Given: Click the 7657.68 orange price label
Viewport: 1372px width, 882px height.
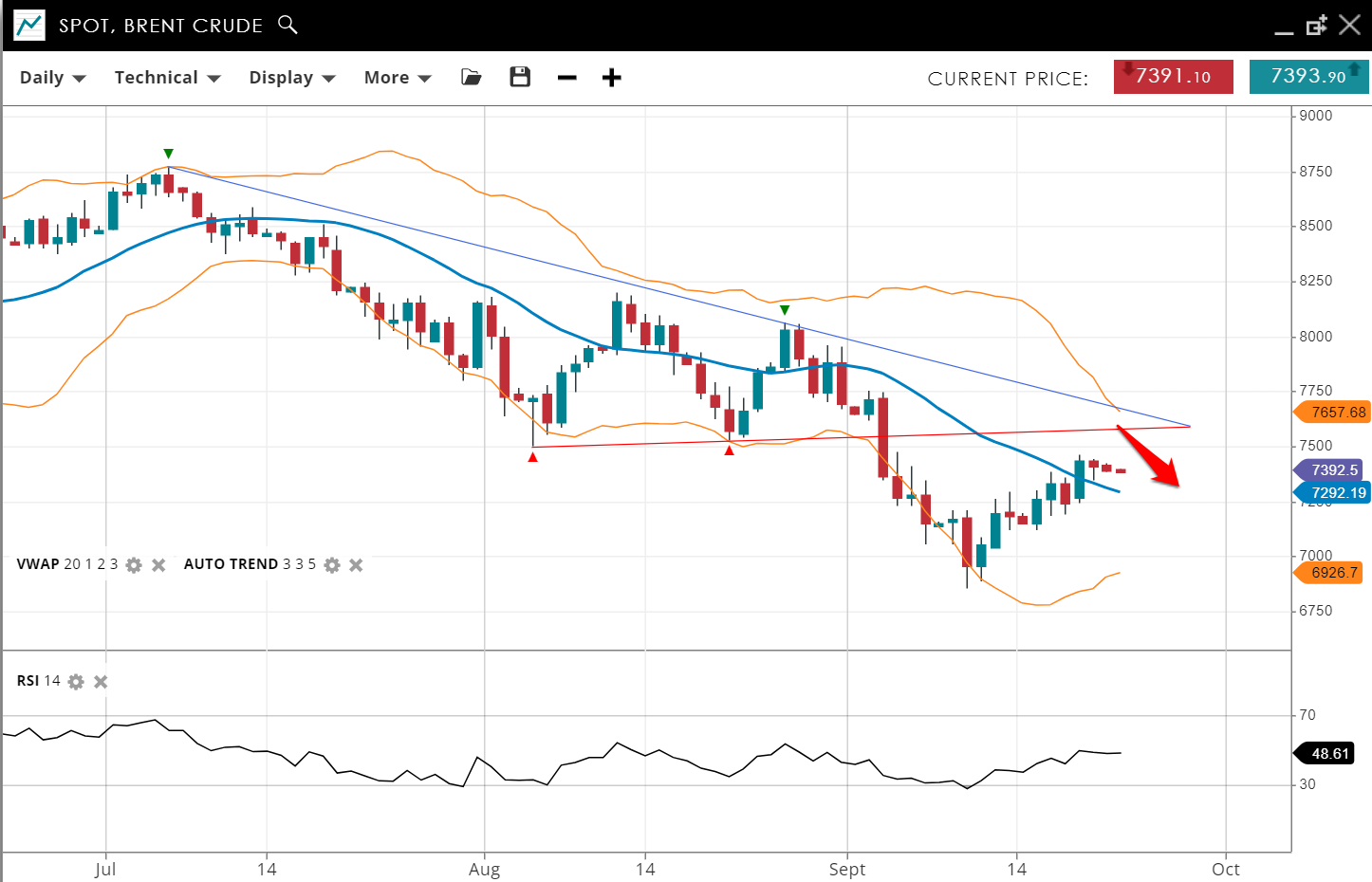Looking at the screenshot, I should pos(1334,413).
